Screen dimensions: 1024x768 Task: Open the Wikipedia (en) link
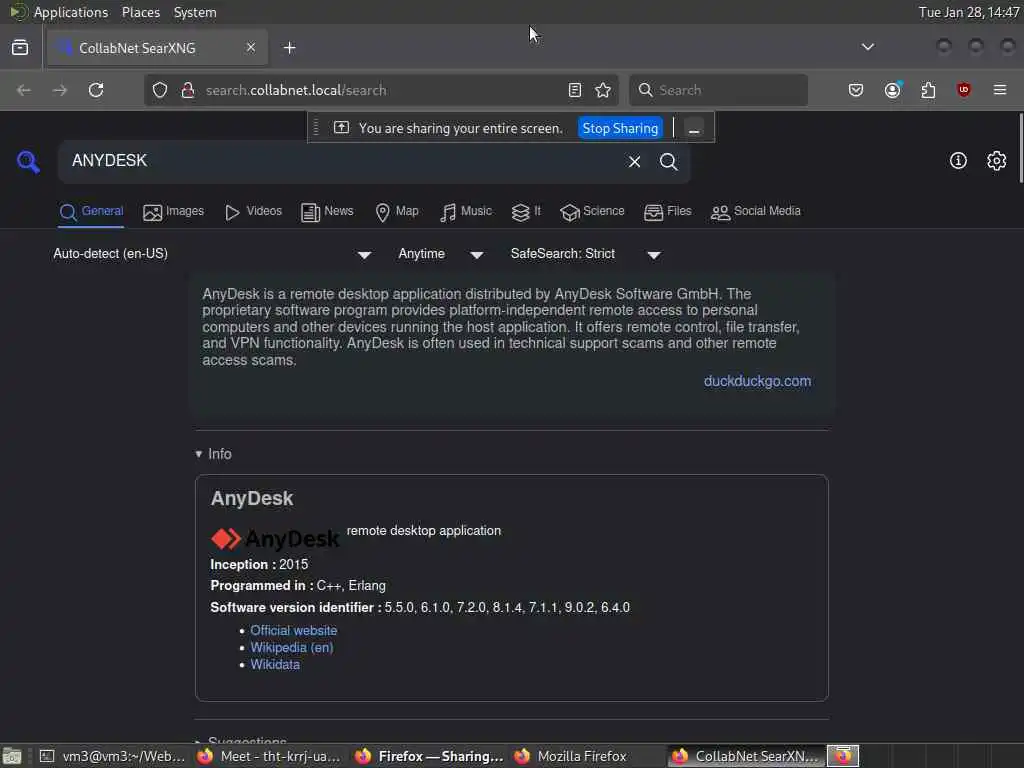(291, 648)
